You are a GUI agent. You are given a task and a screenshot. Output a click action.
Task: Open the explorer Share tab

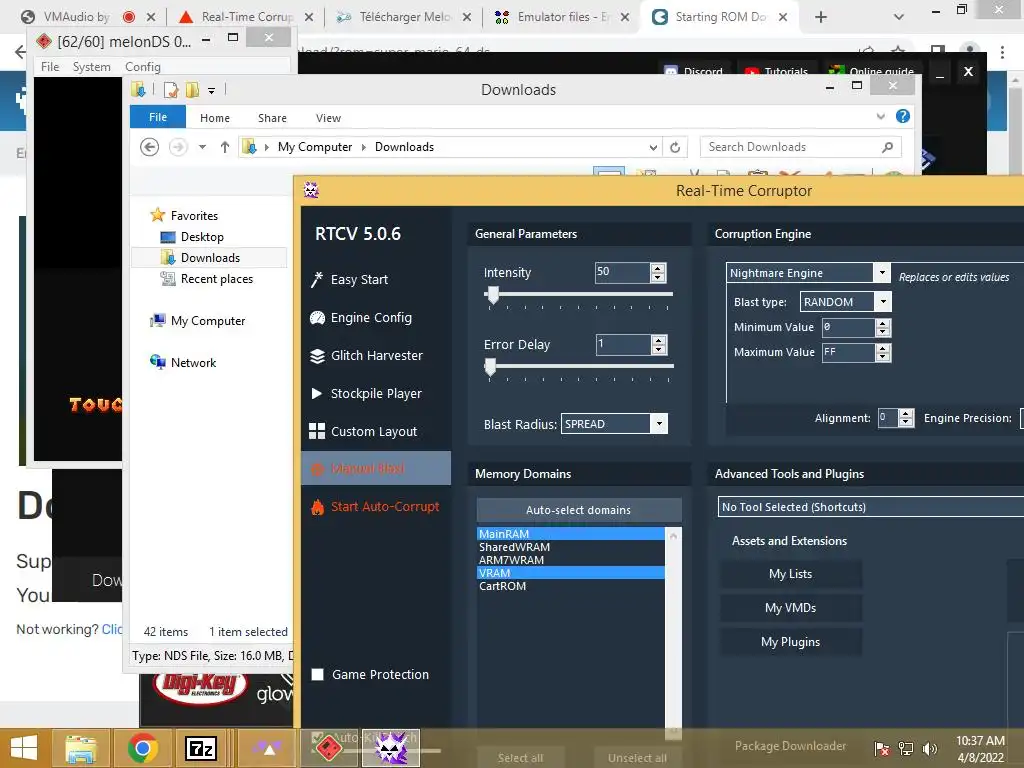[272, 118]
